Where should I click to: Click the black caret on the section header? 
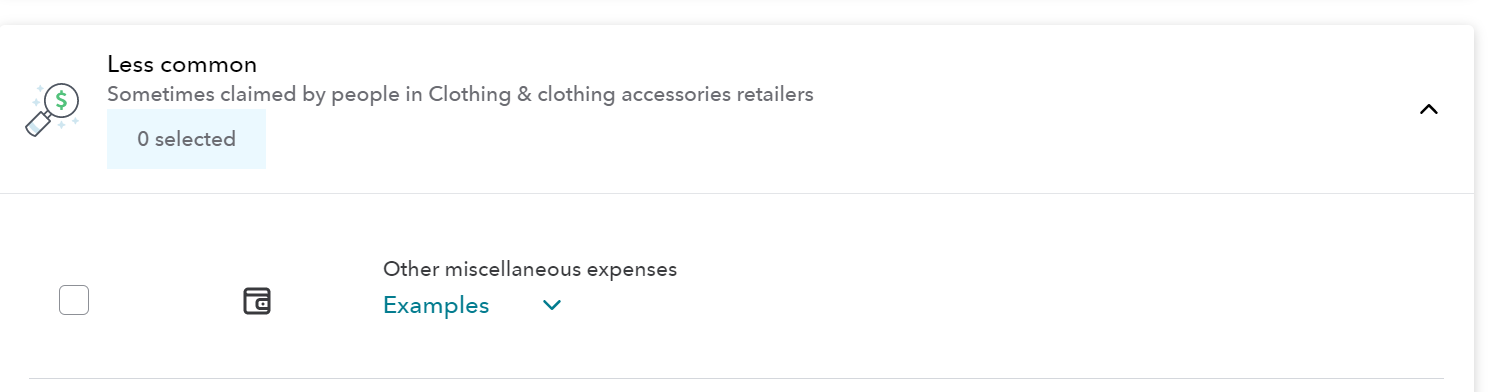(x=1428, y=109)
